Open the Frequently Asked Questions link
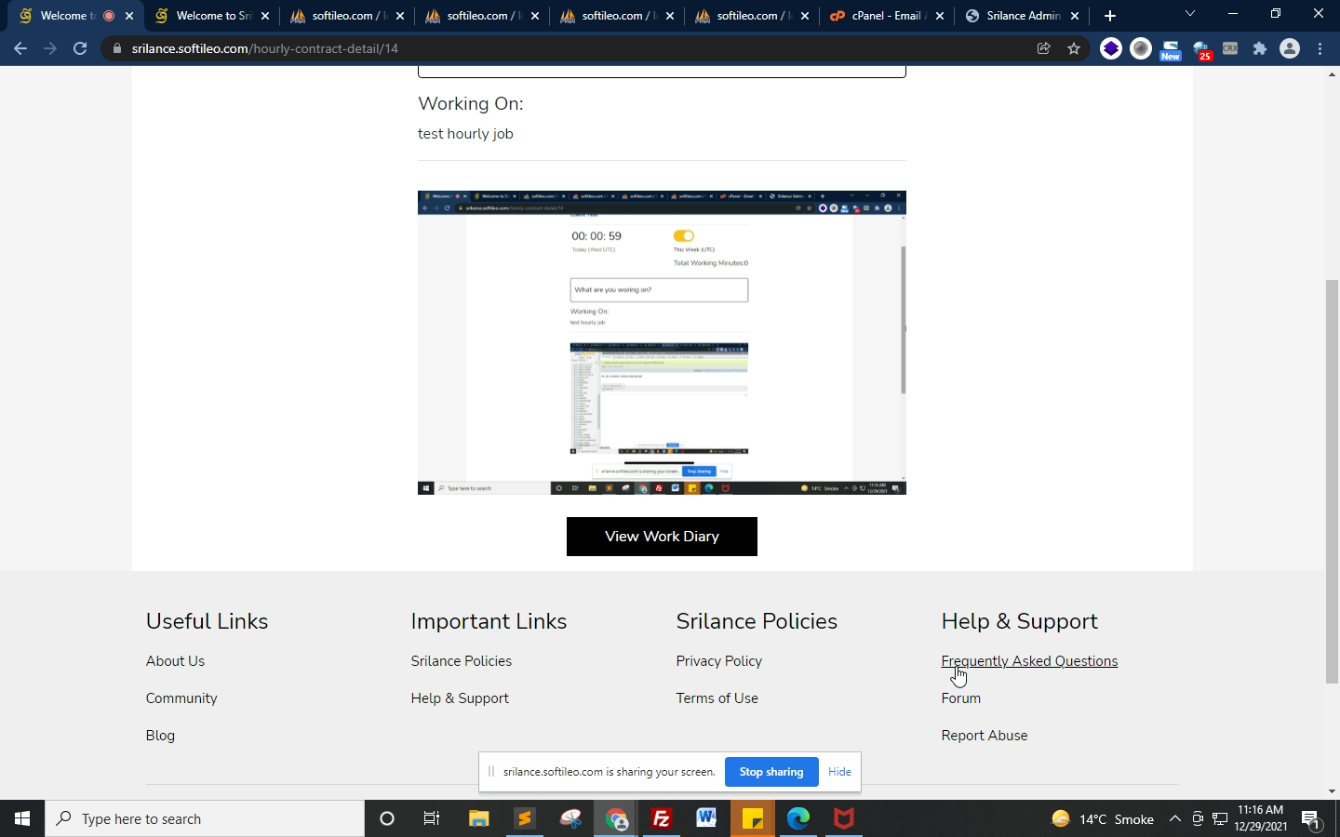The height and width of the screenshot is (837, 1340). [x=1029, y=661]
